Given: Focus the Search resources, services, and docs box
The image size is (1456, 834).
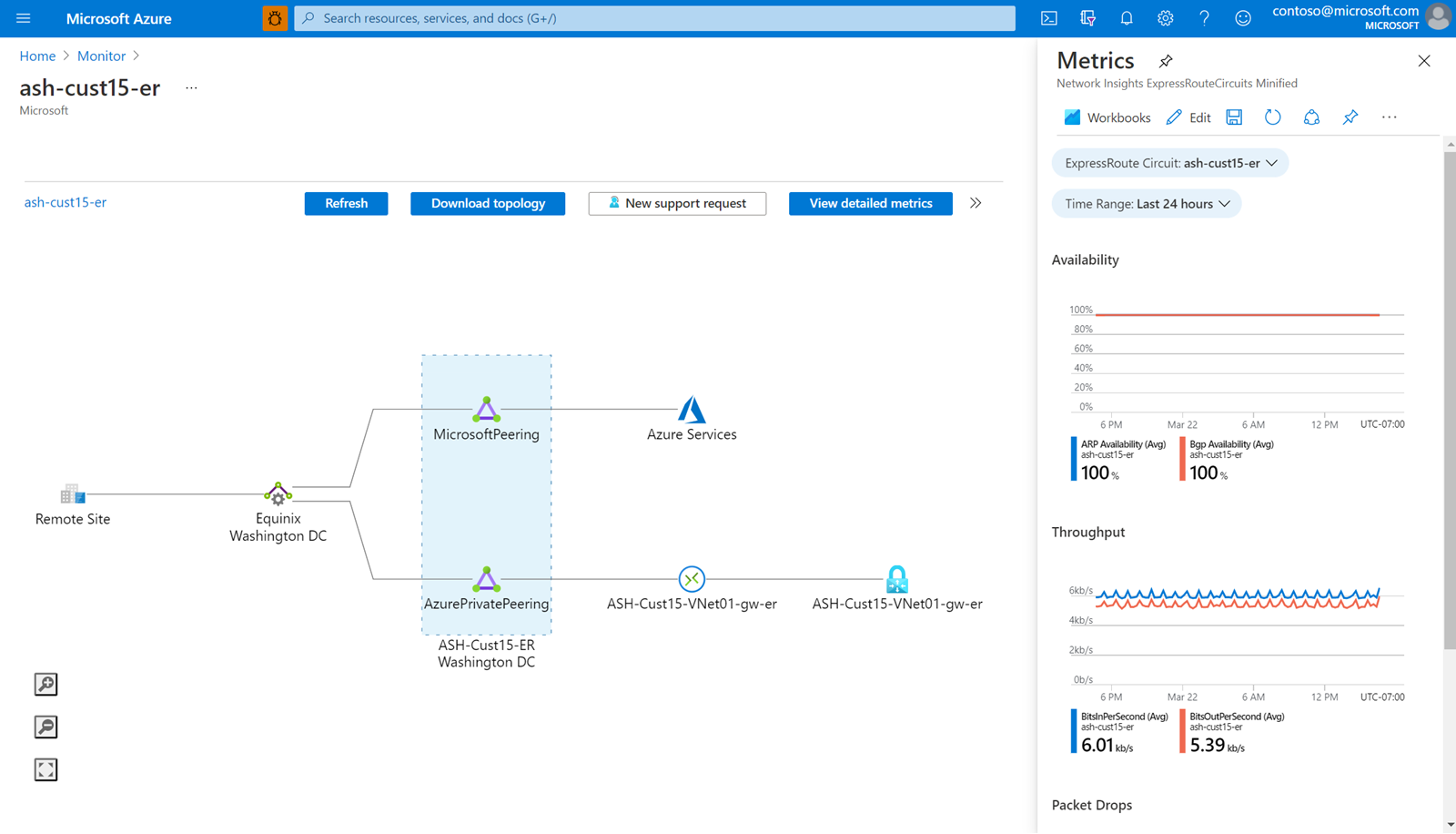Looking at the screenshot, I should coord(654,18).
